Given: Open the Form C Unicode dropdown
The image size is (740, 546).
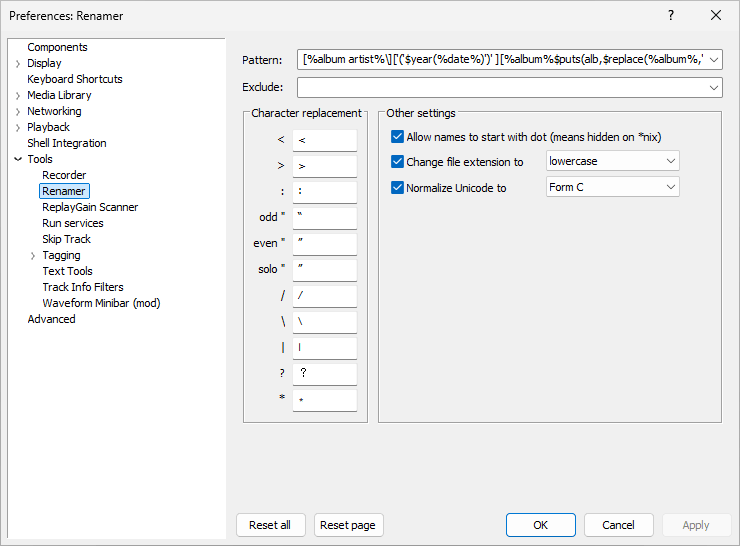Looking at the screenshot, I should [x=669, y=187].
